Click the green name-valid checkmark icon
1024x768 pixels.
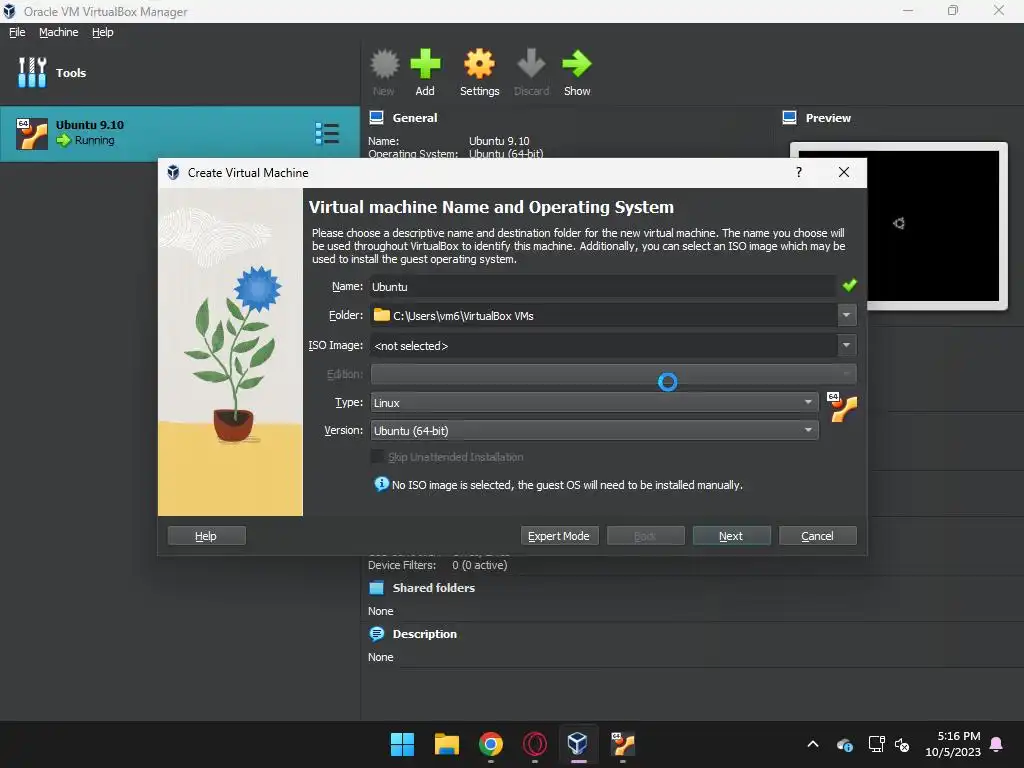point(849,285)
